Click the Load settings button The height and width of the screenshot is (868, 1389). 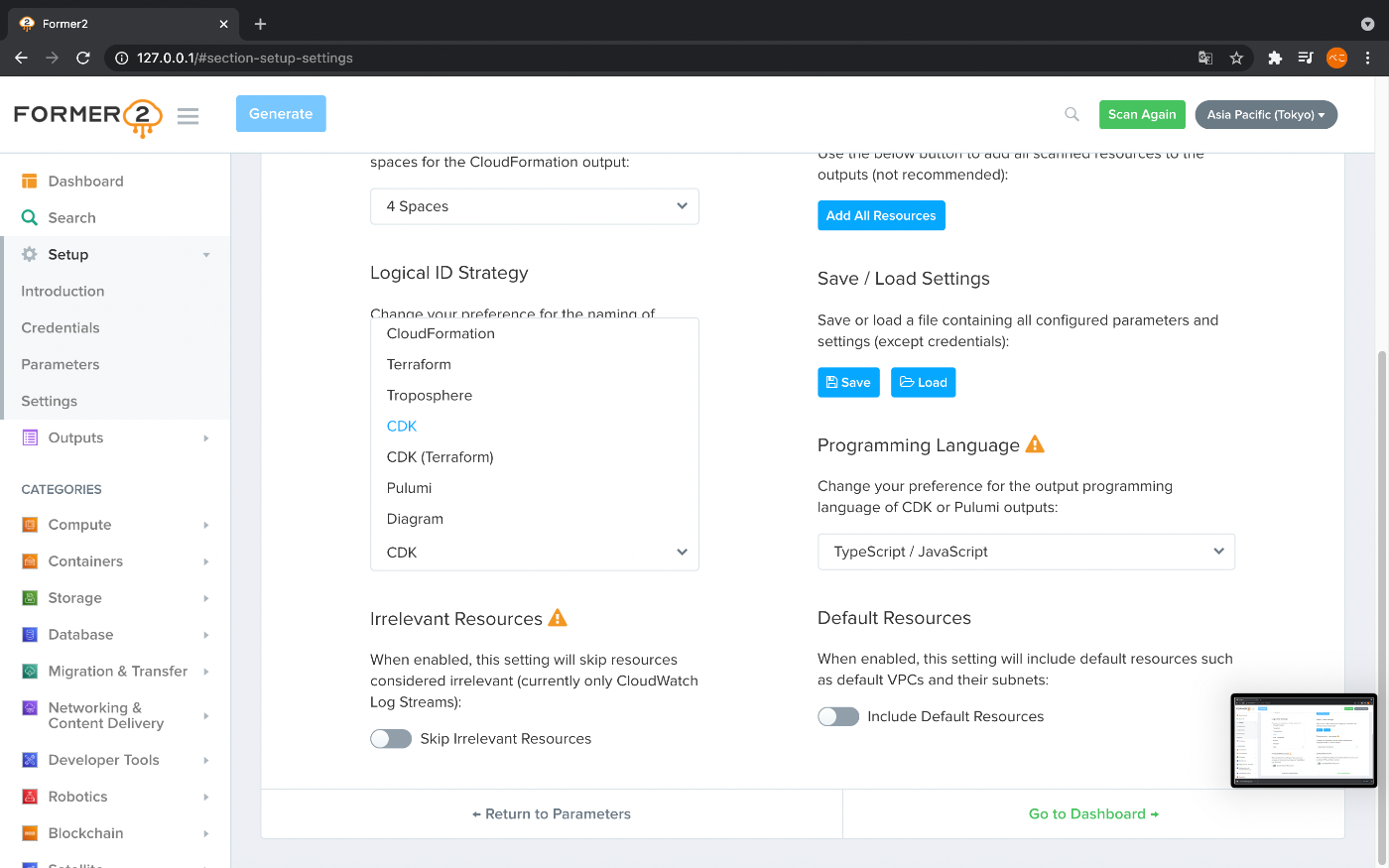point(923,382)
